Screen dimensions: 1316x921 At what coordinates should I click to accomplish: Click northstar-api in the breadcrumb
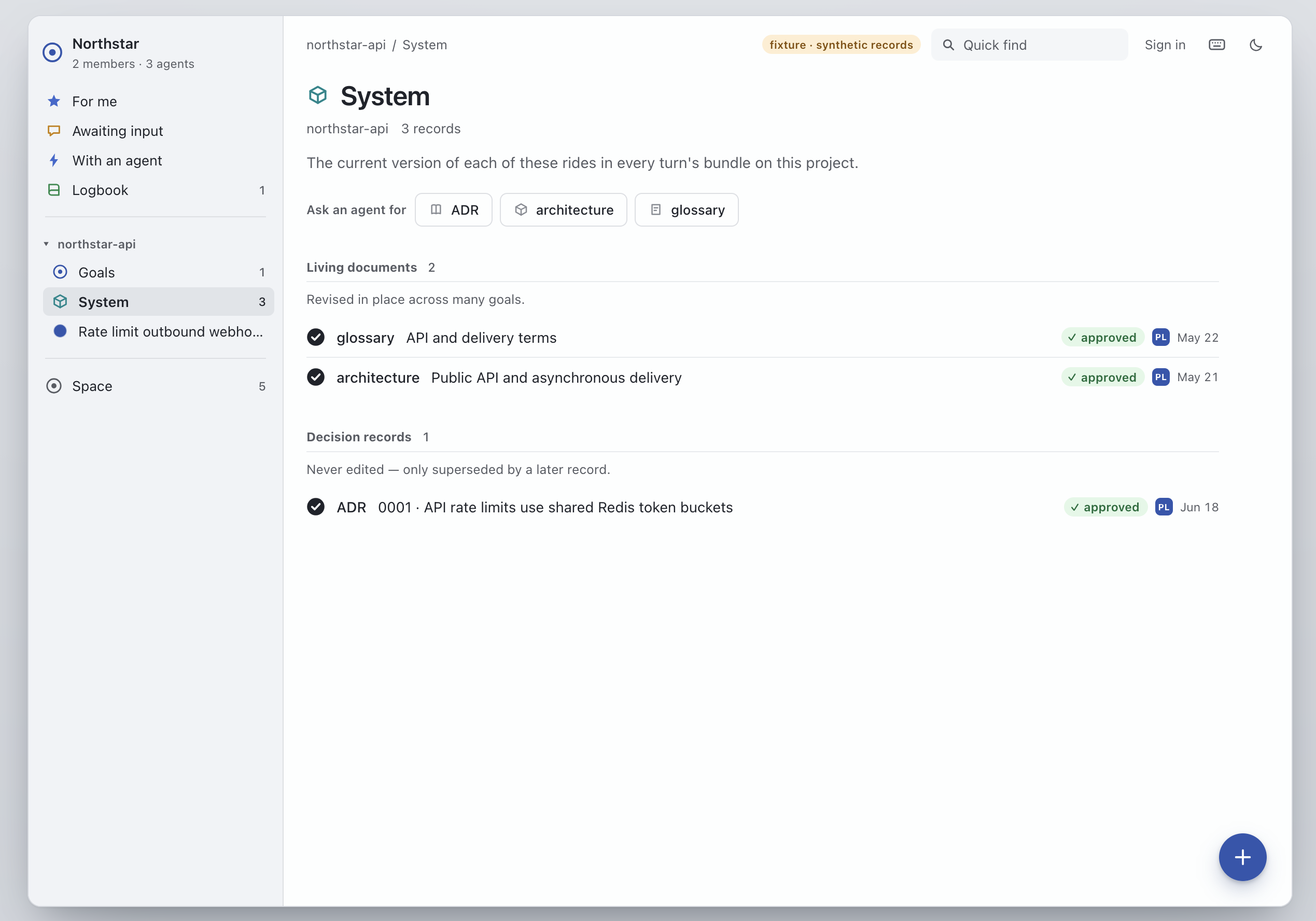(x=346, y=45)
